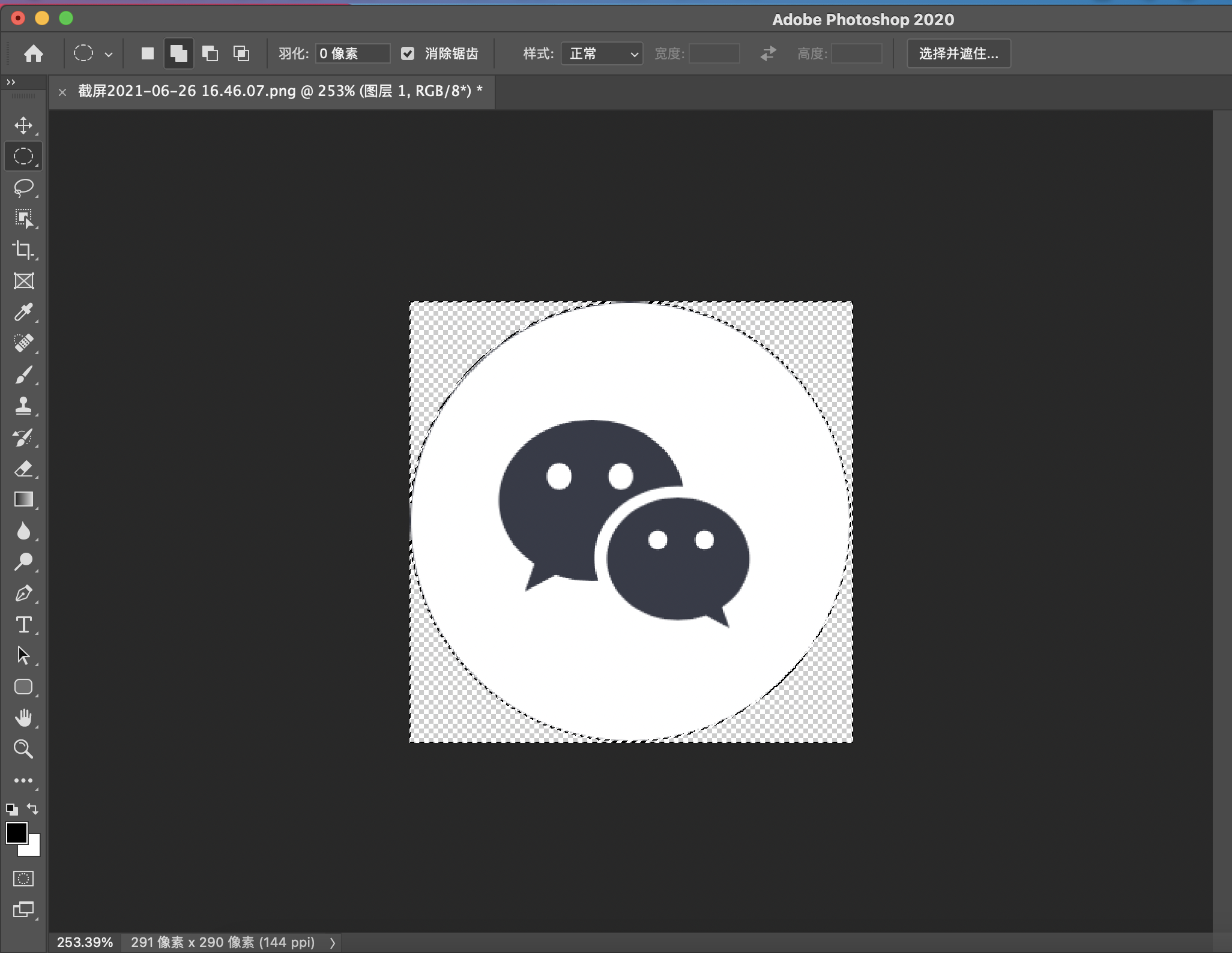Select the Eyedropper tool

pos(23,313)
